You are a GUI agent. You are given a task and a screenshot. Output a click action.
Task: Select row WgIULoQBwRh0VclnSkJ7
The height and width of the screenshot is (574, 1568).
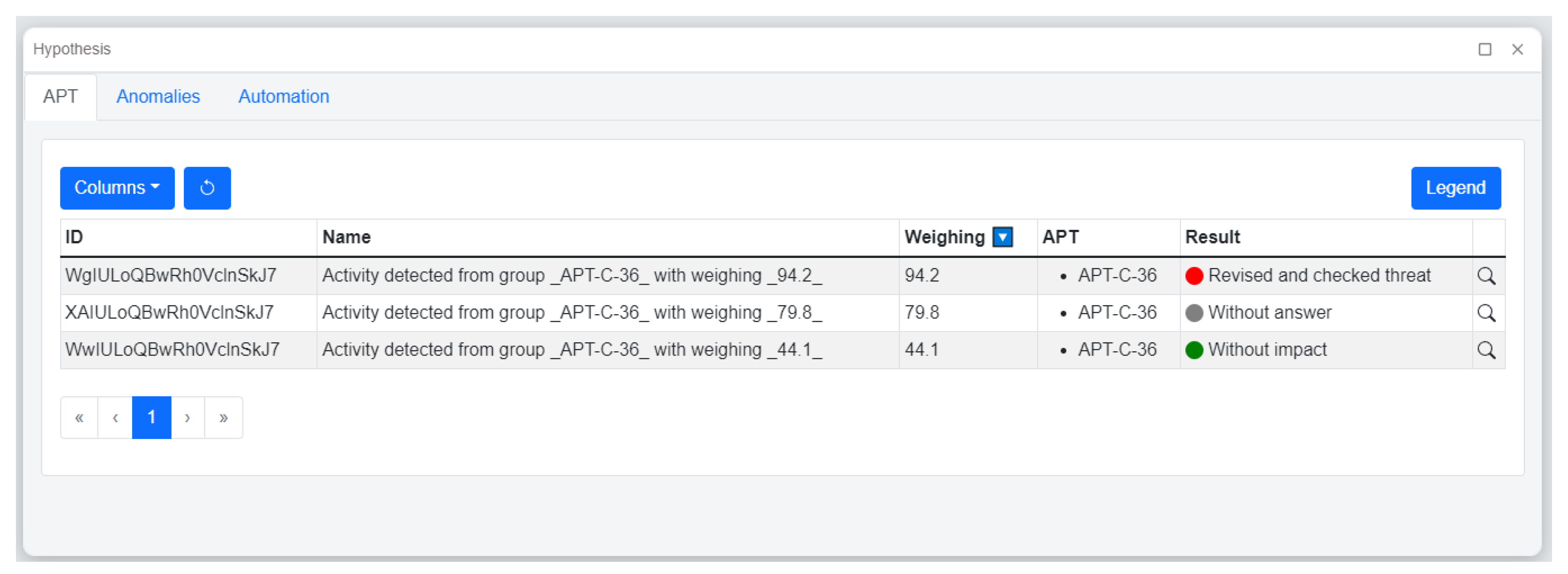pyautogui.click(x=170, y=276)
